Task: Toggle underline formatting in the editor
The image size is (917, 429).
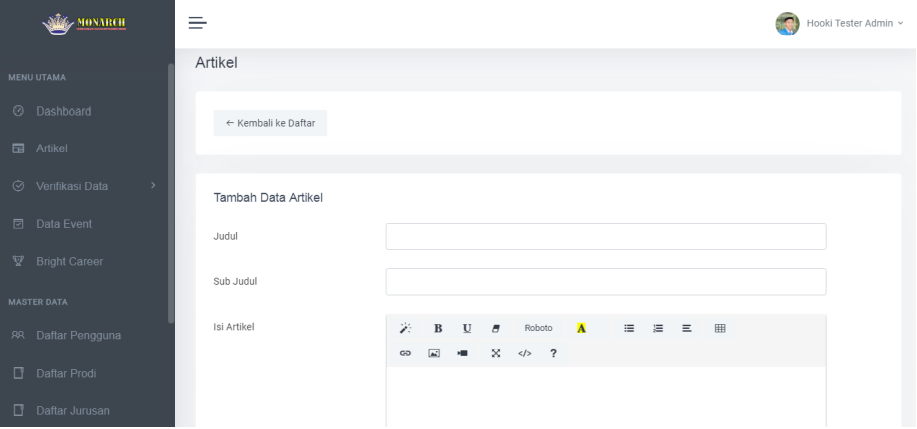Action: (x=467, y=328)
